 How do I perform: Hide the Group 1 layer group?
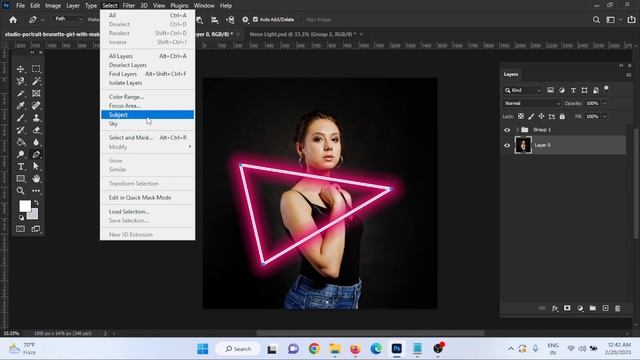[x=507, y=130]
